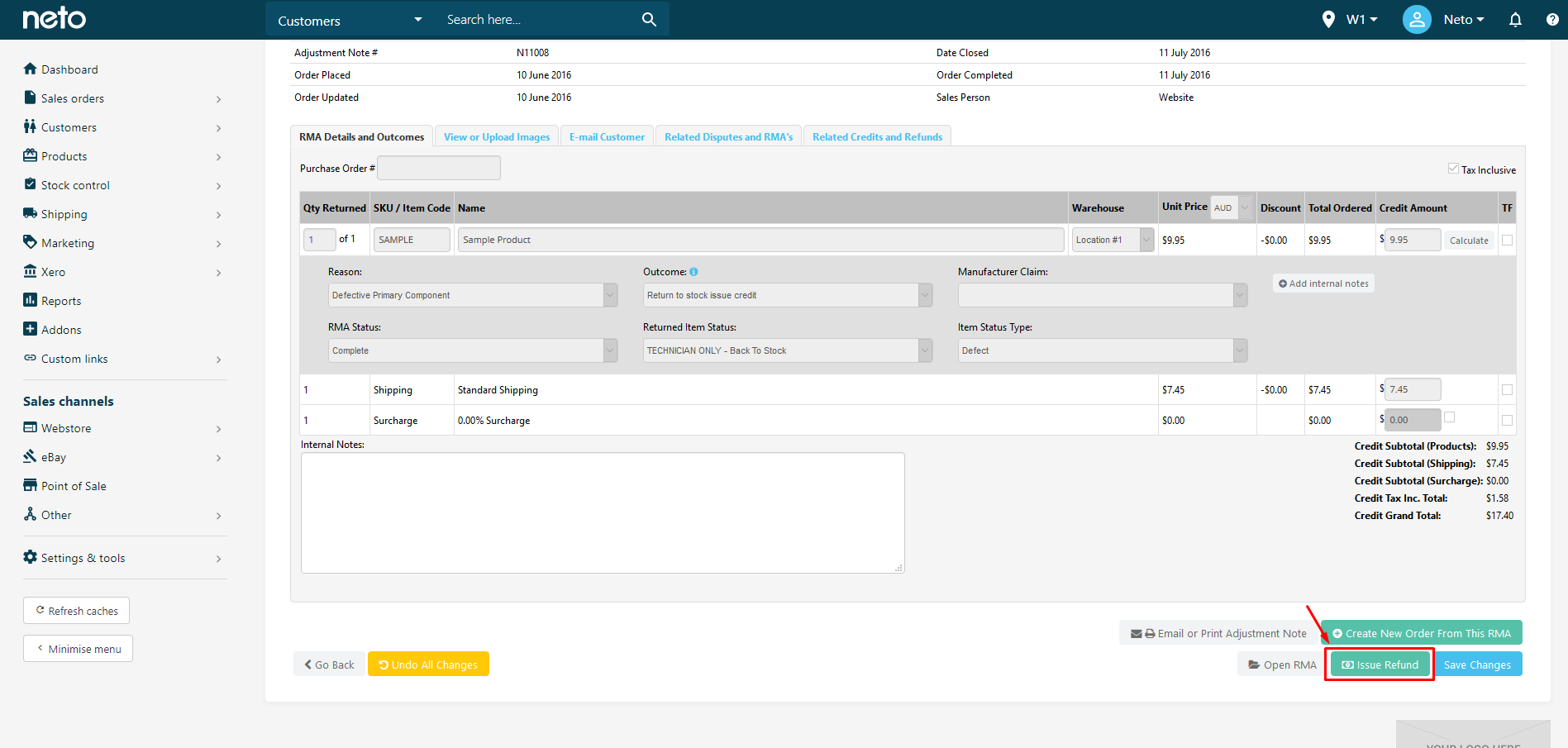Image resolution: width=1568 pixels, height=748 pixels.
Task: Open the Location #1 warehouse dropdown
Action: [1113, 240]
